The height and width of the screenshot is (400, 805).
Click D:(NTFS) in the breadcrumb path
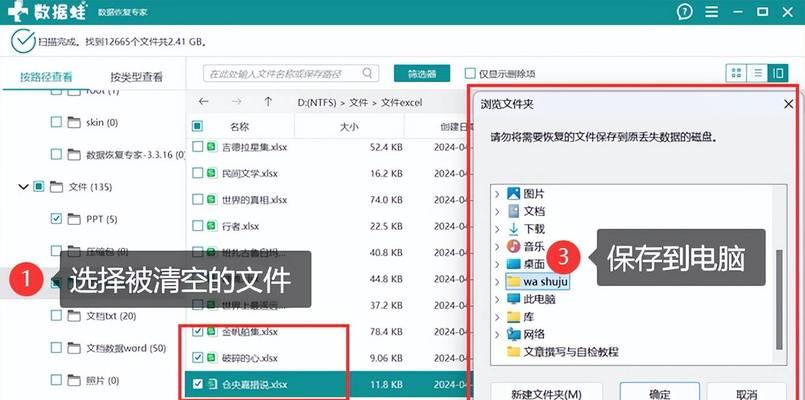(x=317, y=103)
